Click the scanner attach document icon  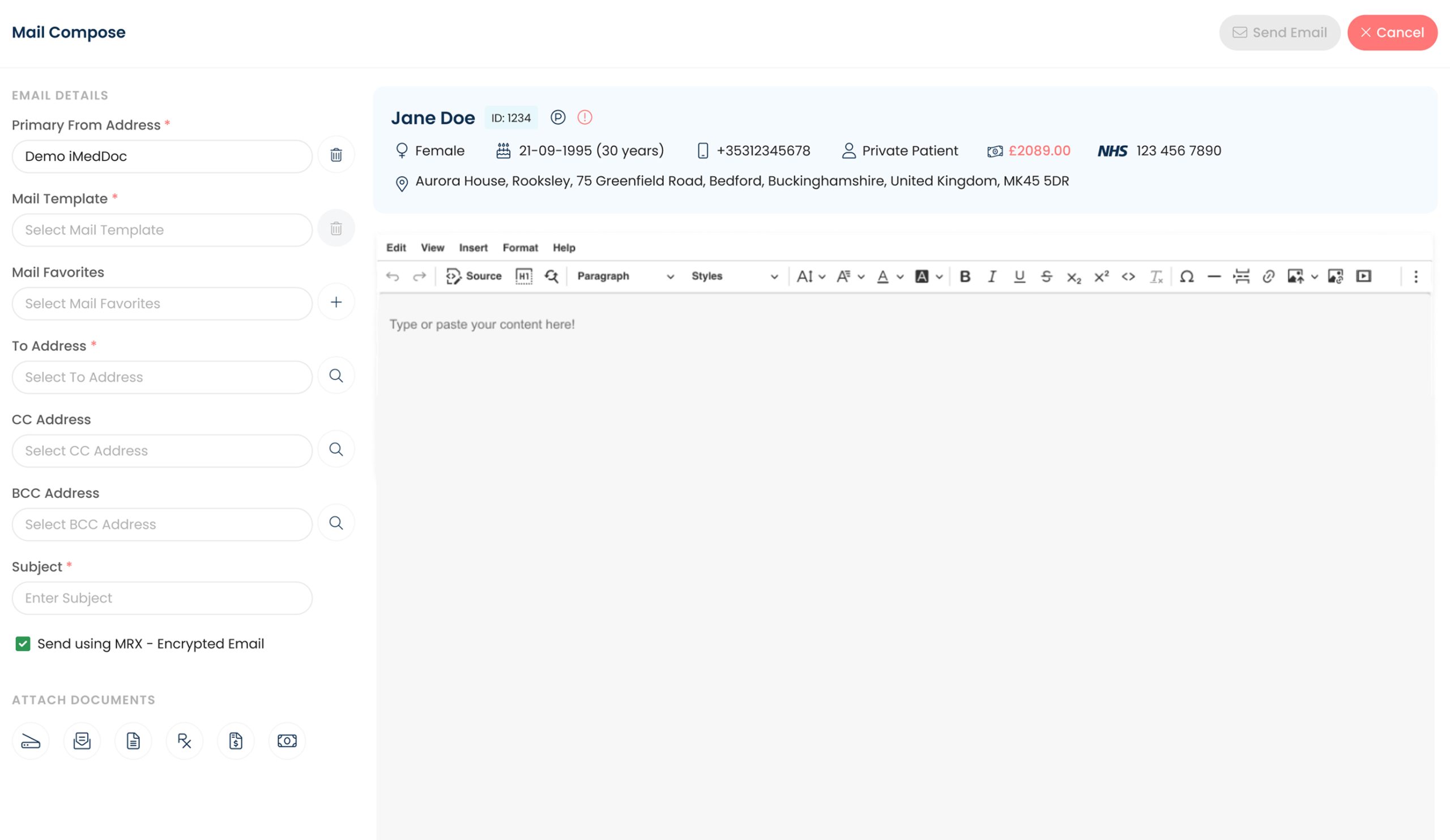point(31,741)
